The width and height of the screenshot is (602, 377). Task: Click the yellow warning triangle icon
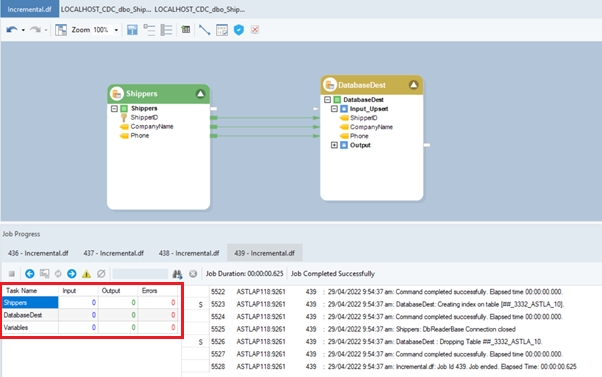click(x=86, y=274)
